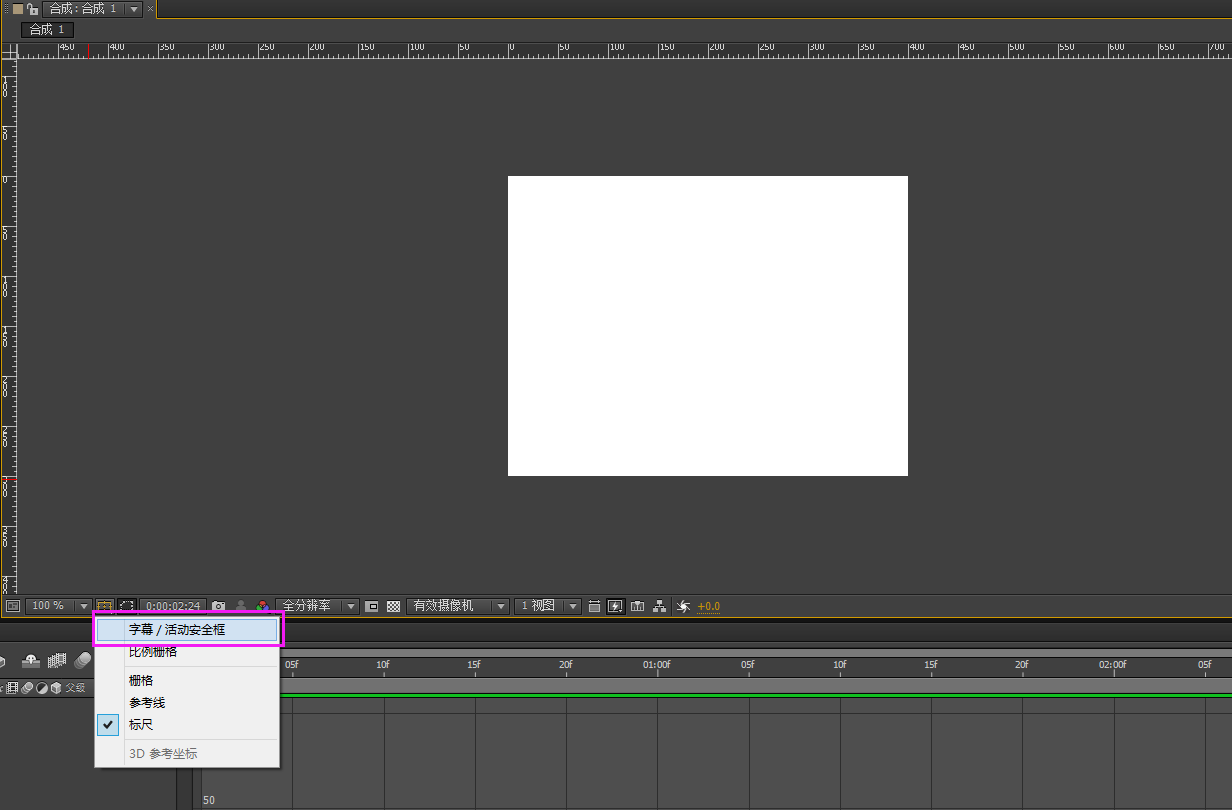Image resolution: width=1232 pixels, height=810 pixels.
Task: Click the reset exposure aperture icon
Action: pyautogui.click(x=684, y=606)
